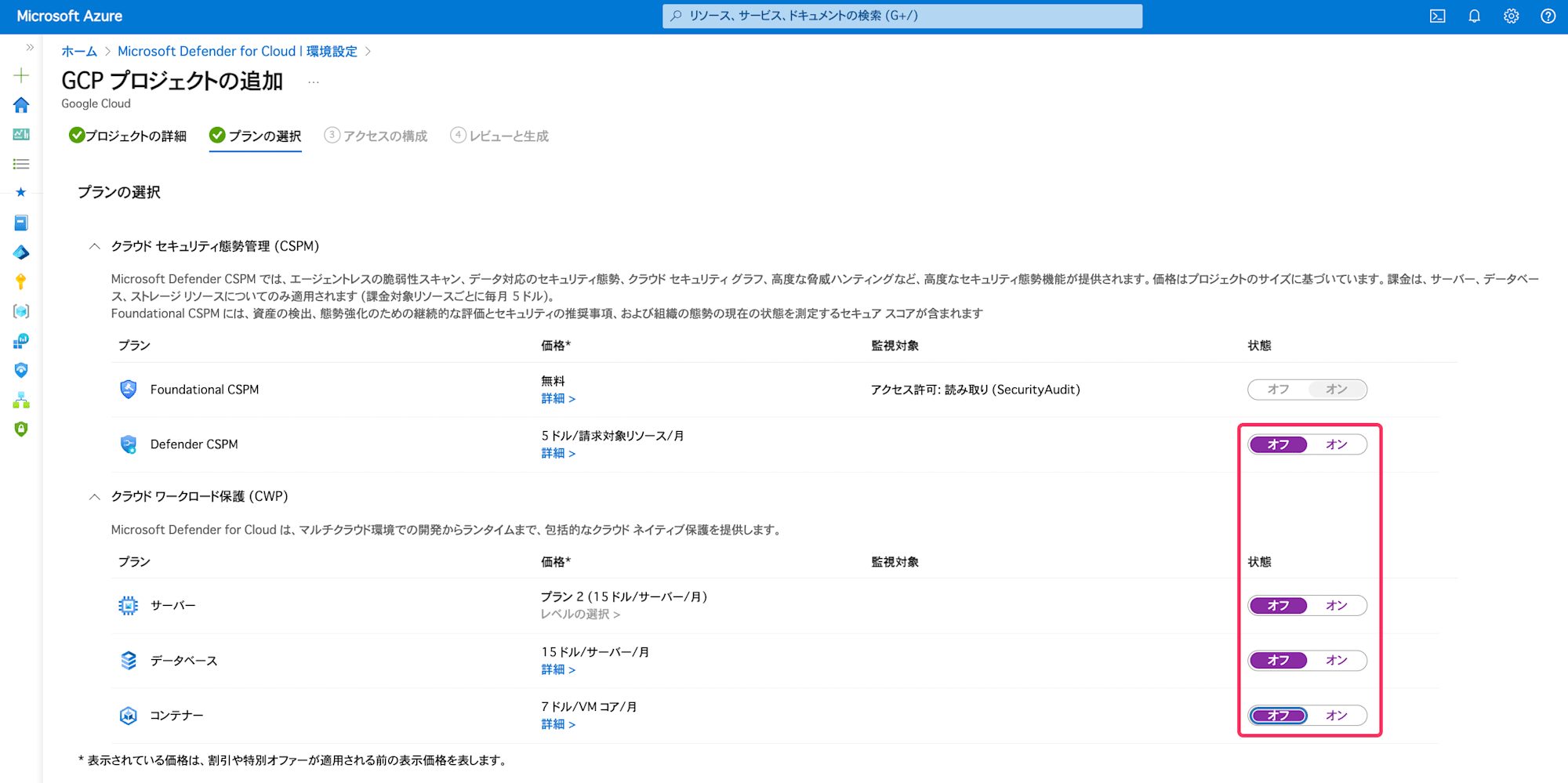Click the プラン 2 (15 ドル/サーバー/月) price text
The height and width of the screenshot is (783, 1568).
pyautogui.click(x=624, y=597)
